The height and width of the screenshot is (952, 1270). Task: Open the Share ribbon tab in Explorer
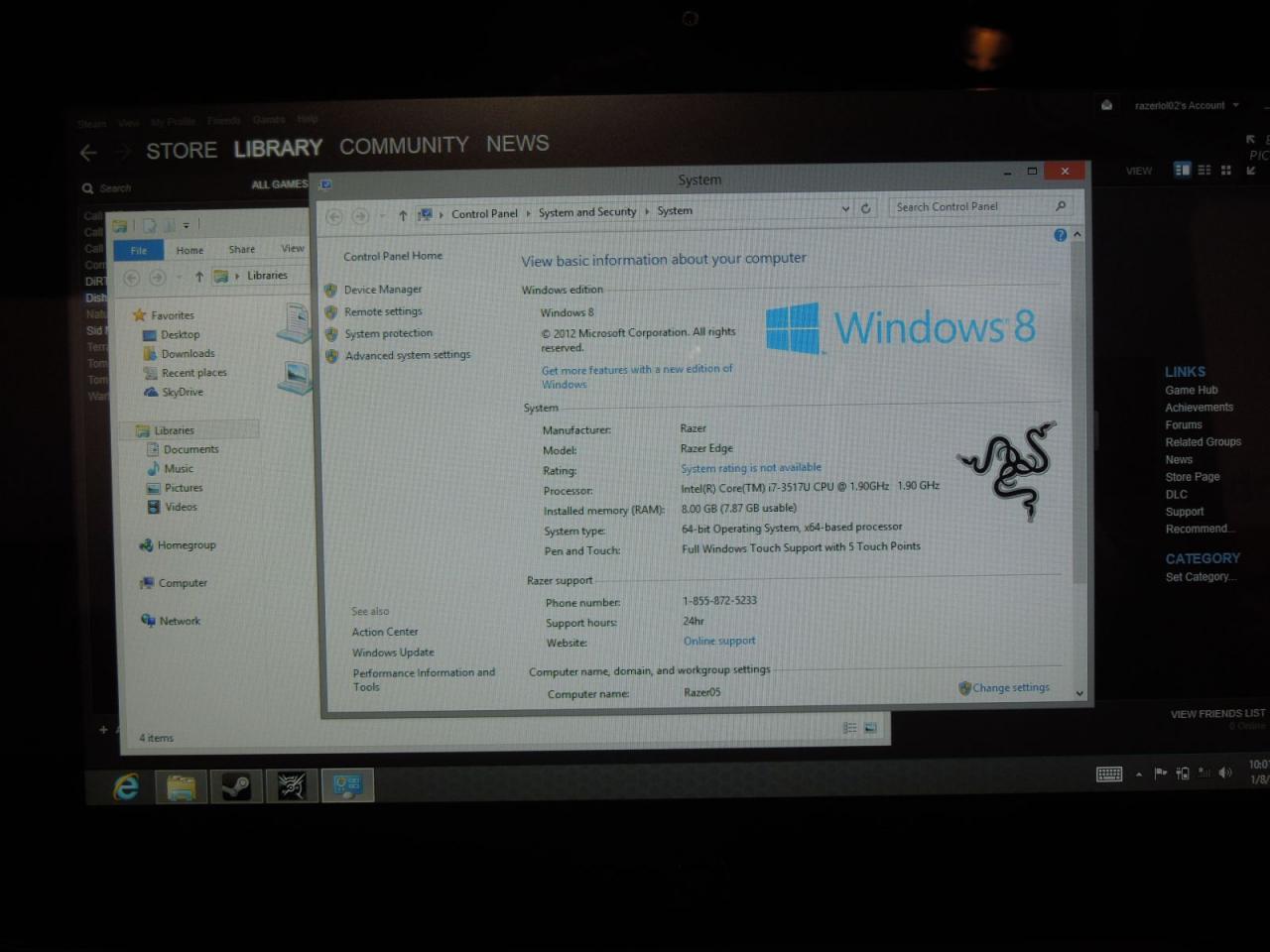point(242,249)
